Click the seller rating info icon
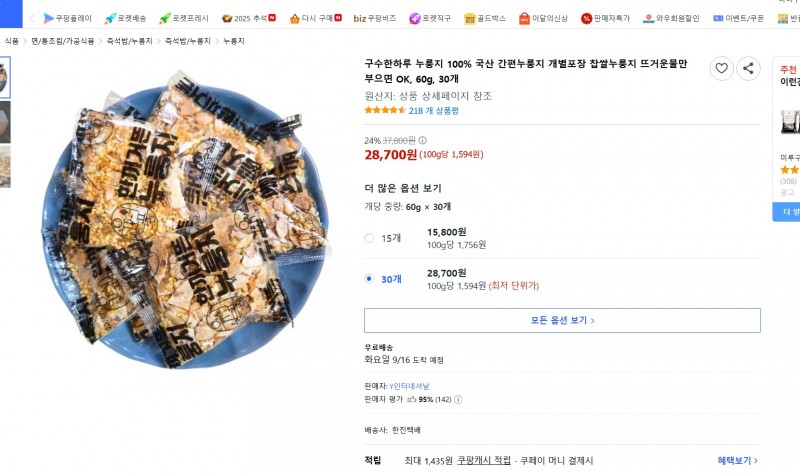 pyautogui.click(x=458, y=399)
